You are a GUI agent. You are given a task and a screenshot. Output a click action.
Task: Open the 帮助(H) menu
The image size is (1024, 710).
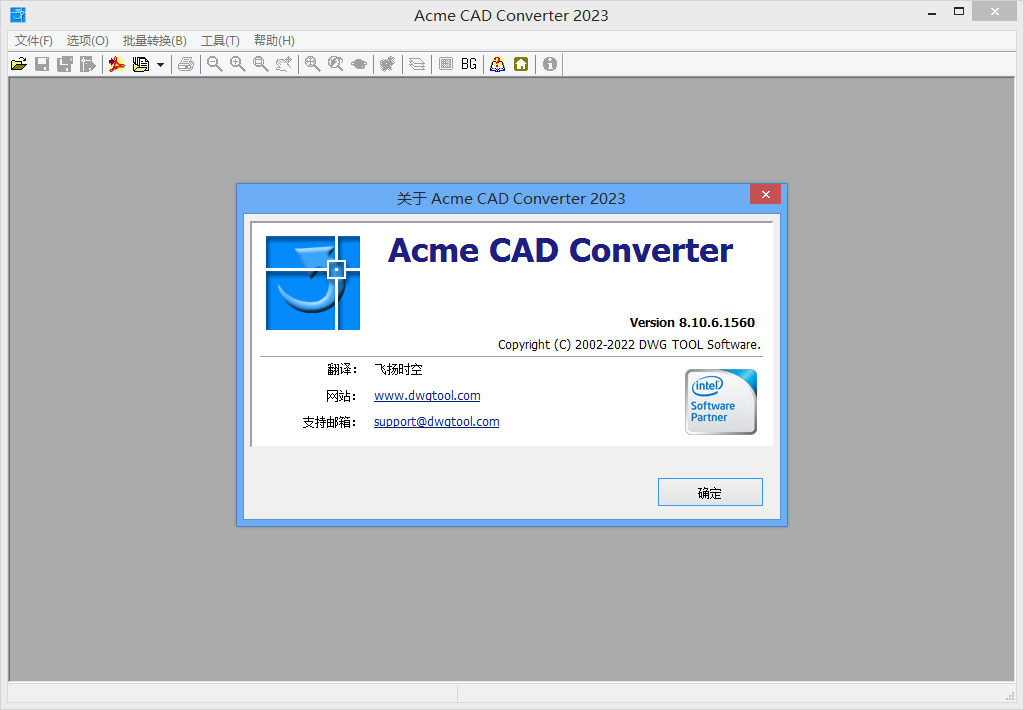274,40
